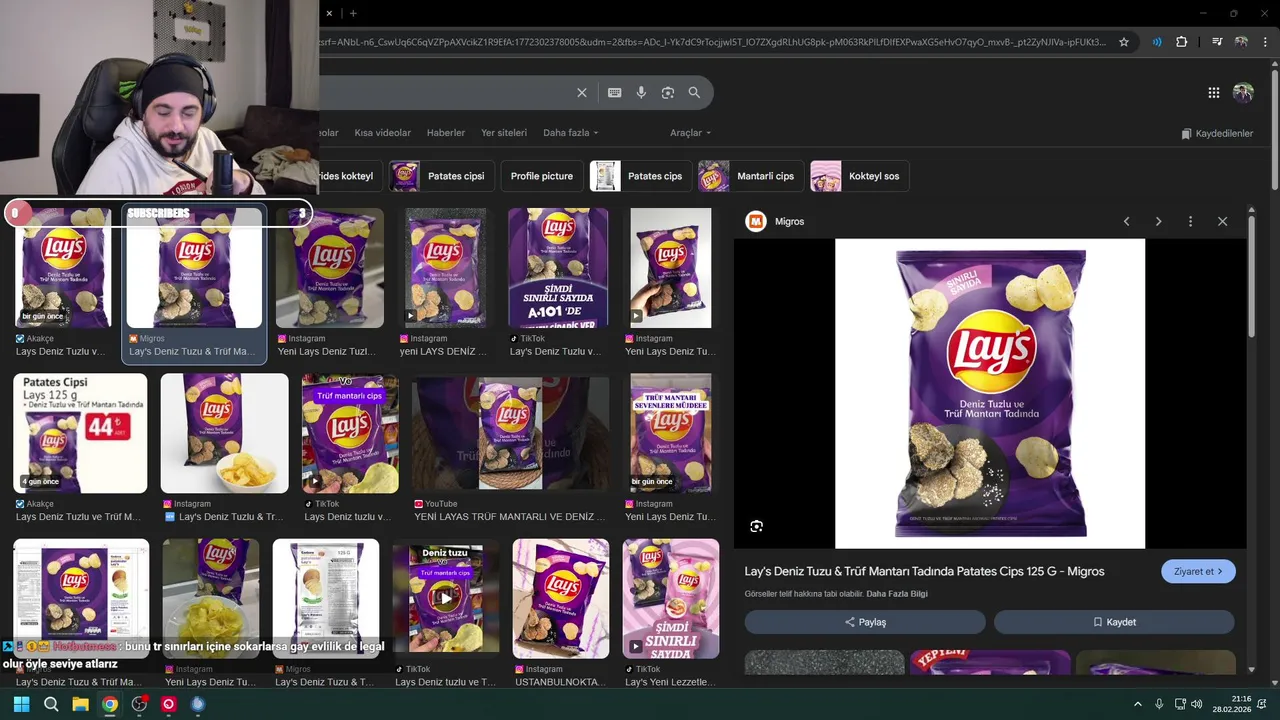The image size is (1280, 720).
Task: Open the Kaydedilenler saved items
Action: [1216, 133]
